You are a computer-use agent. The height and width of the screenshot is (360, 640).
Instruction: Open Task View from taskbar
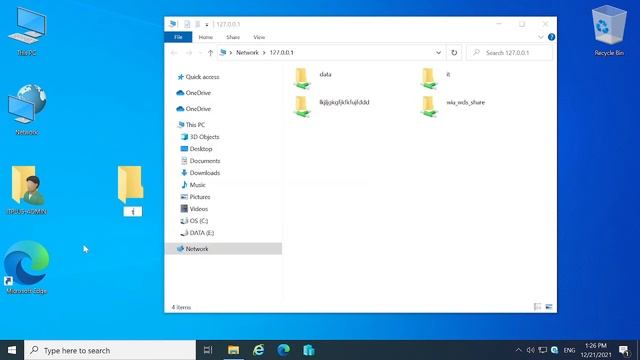[208, 350]
